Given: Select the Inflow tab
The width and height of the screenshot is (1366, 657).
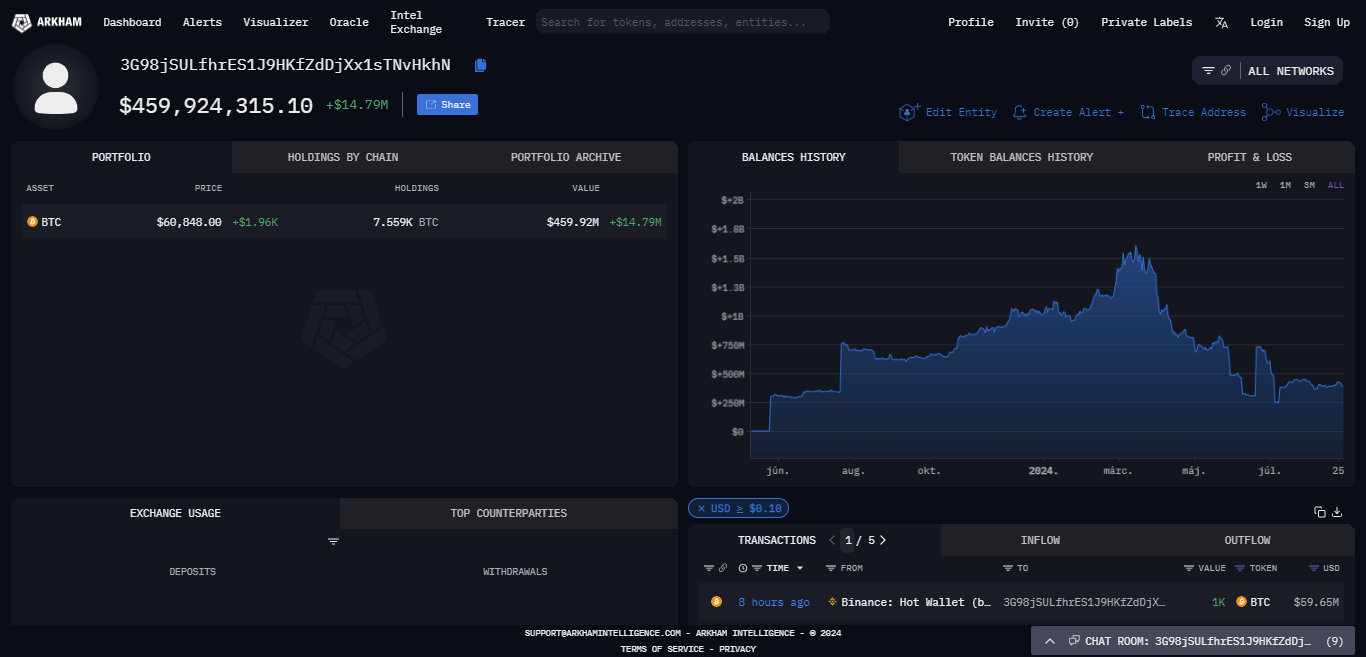Looking at the screenshot, I should [1040, 540].
